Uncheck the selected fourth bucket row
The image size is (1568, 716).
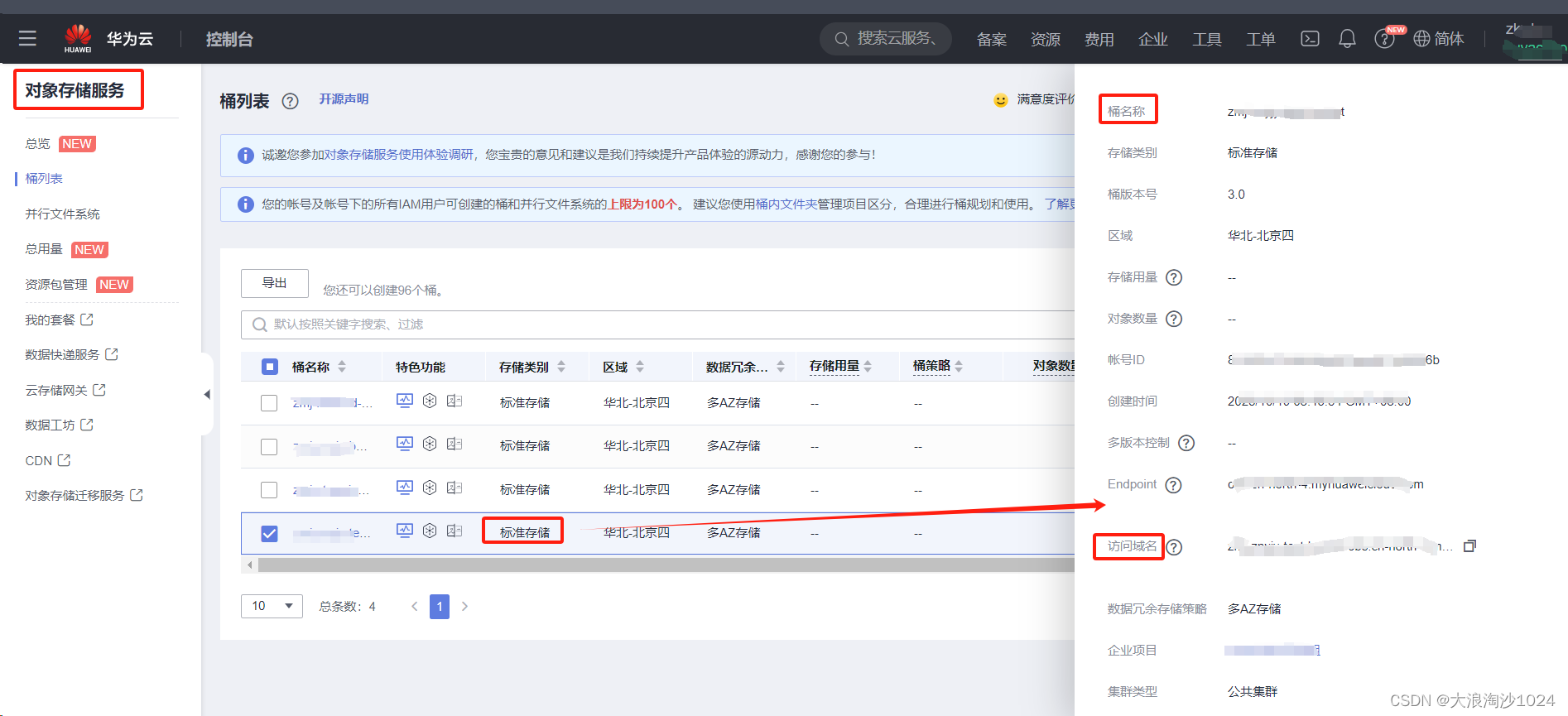(x=269, y=534)
